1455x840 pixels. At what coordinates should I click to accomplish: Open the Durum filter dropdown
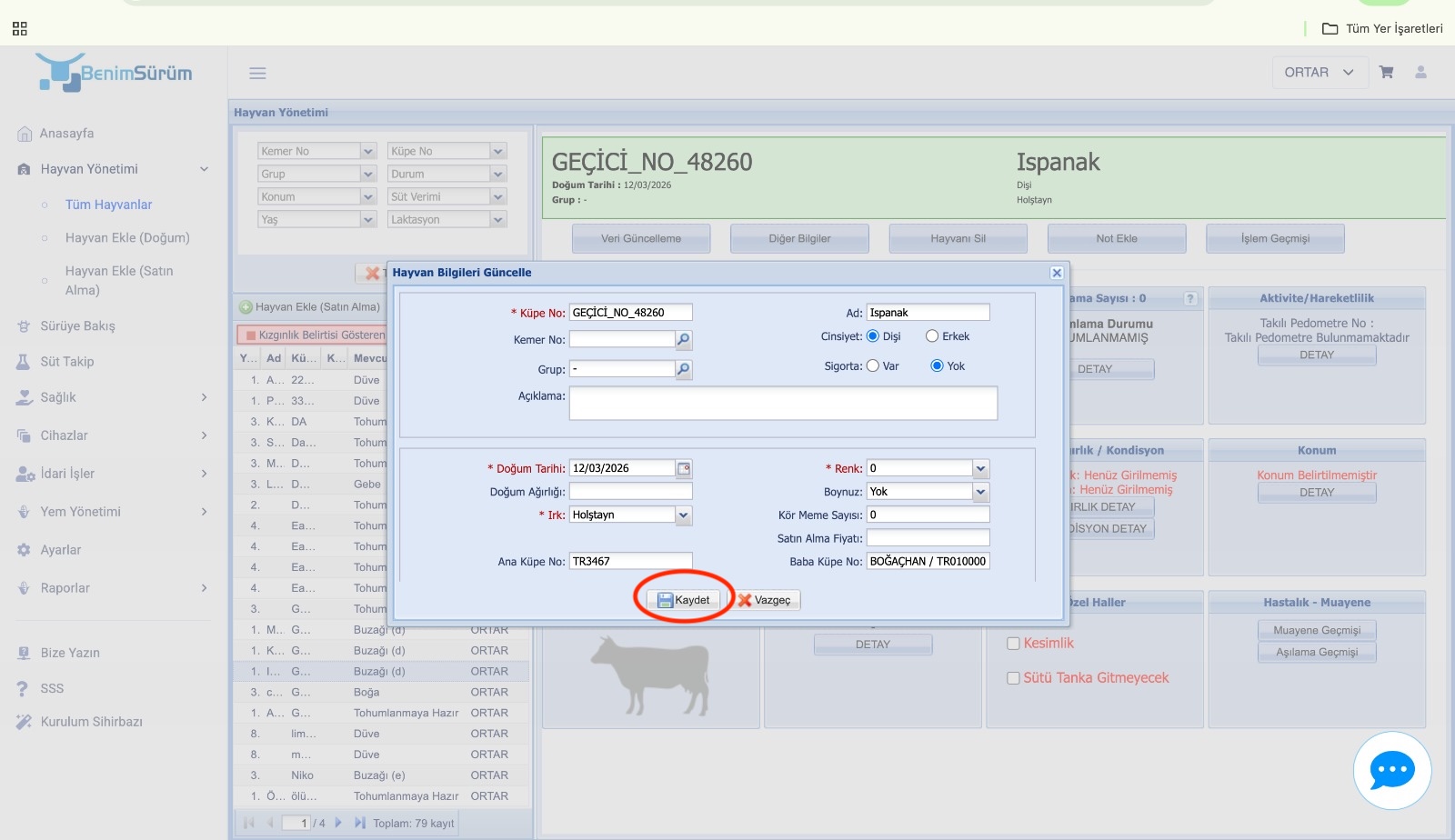pyautogui.click(x=497, y=174)
